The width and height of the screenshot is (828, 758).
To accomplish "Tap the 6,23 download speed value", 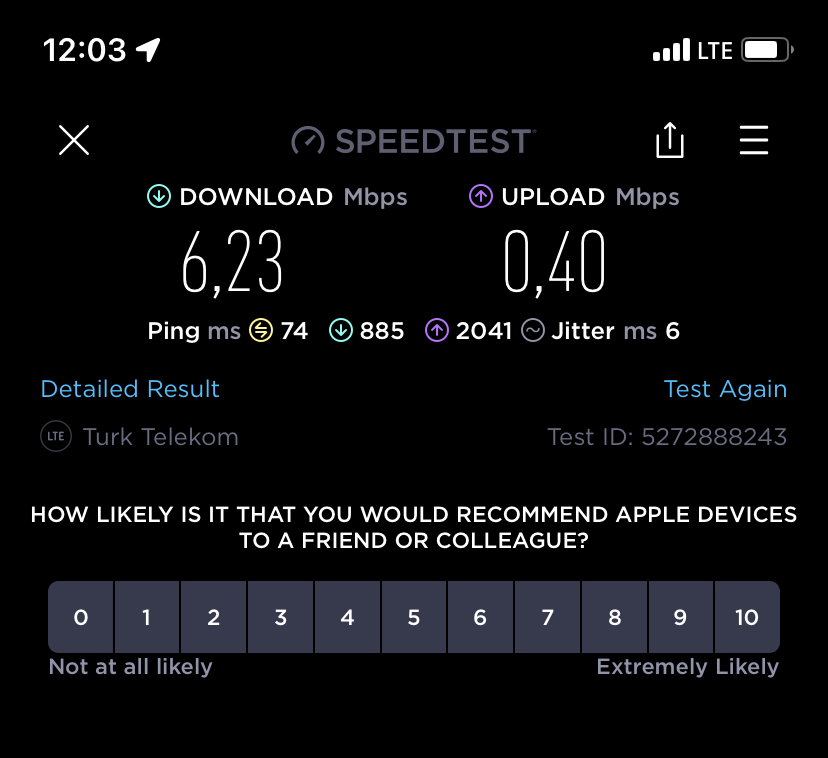I will click(232, 263).
